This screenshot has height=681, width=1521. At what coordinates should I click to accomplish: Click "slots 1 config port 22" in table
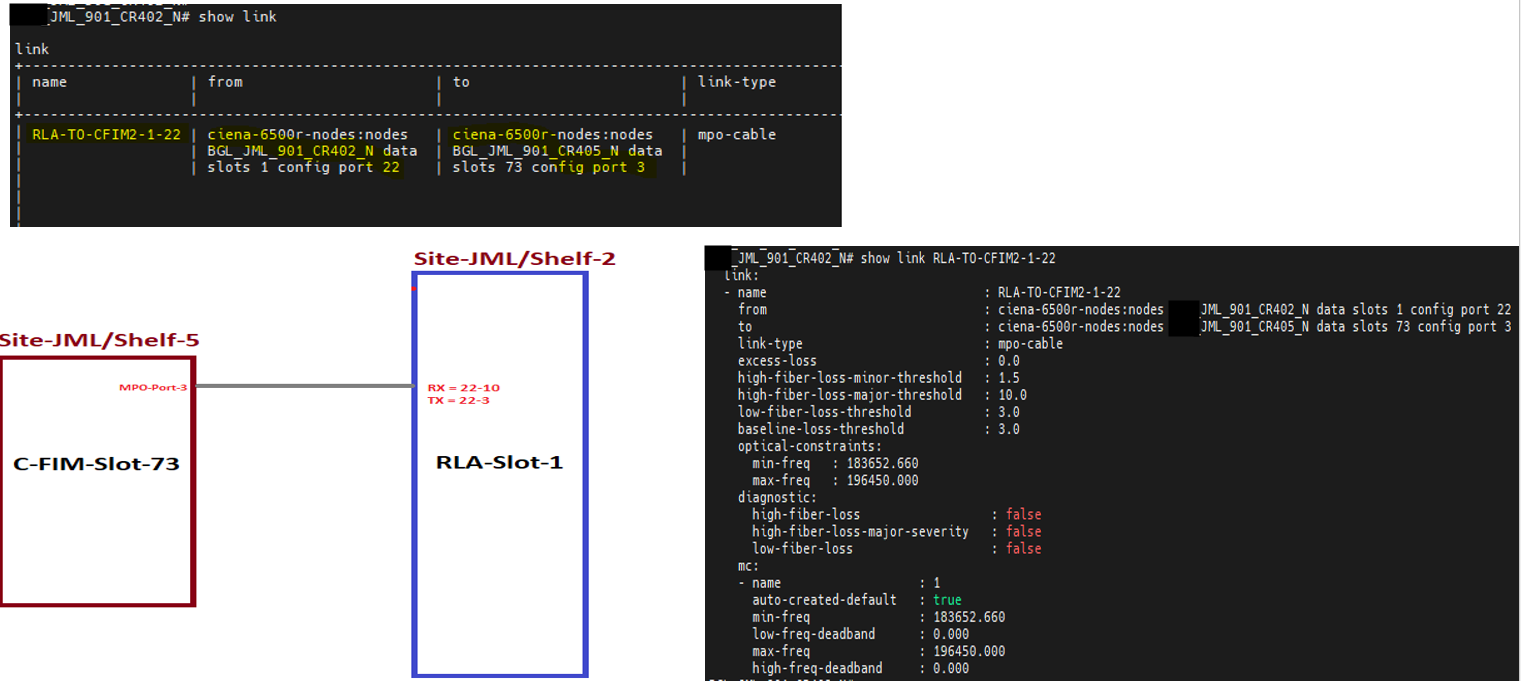coord(304,167)
